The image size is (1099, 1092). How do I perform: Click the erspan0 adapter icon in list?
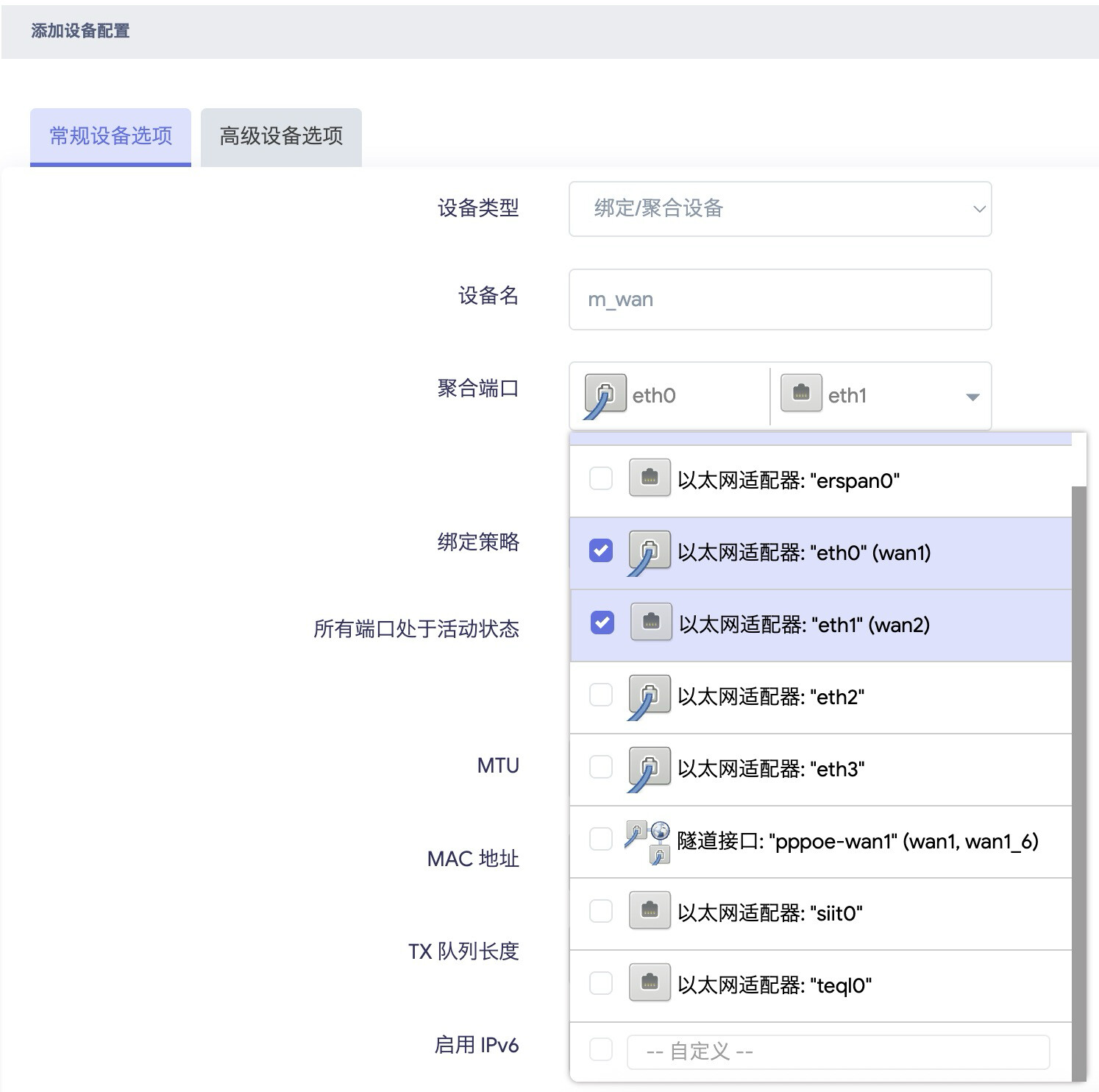[x=649, y=478]
